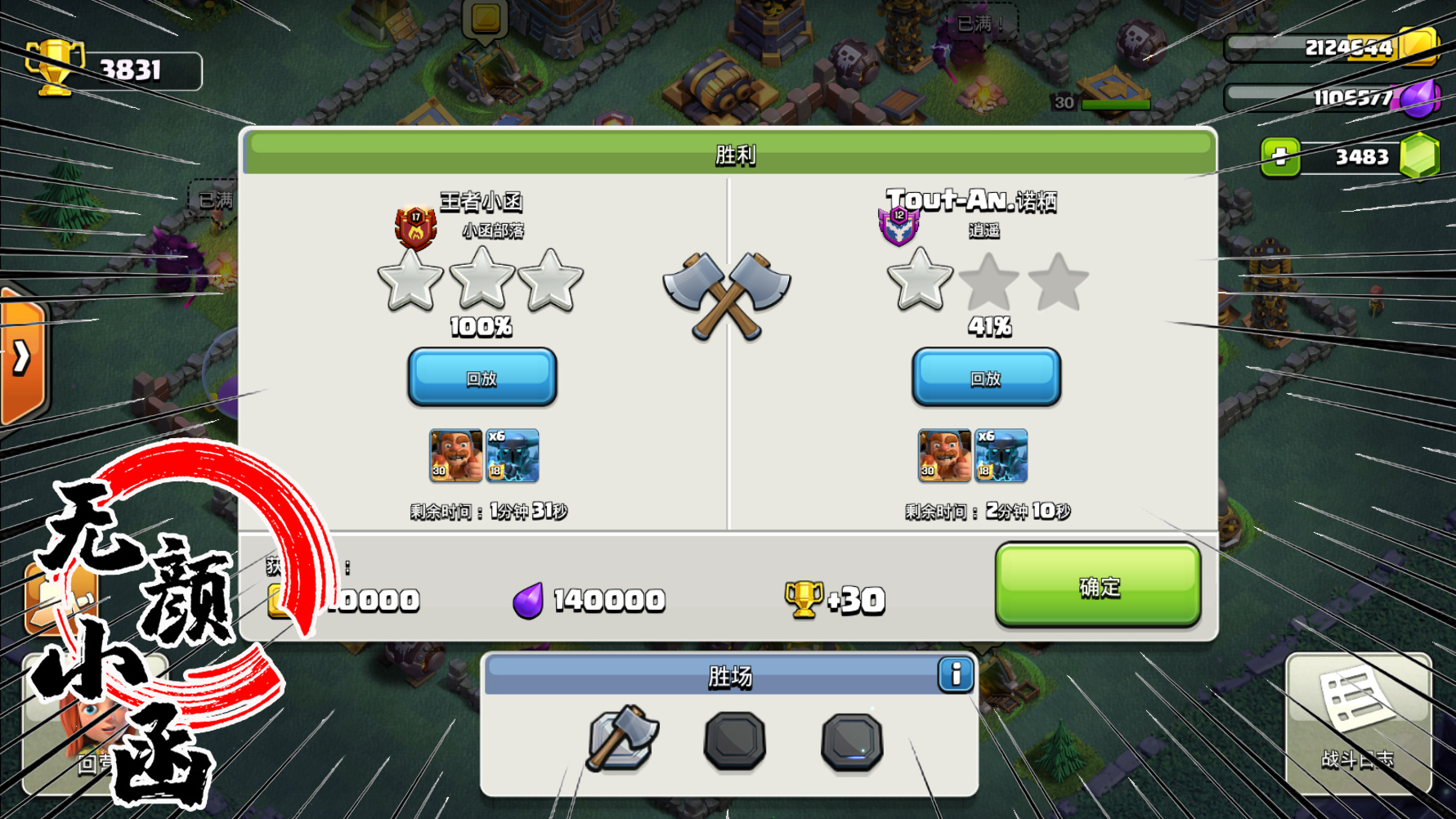Watch Tout-AN.诺栖's attack replay (回放)
1456x819 pixels.
click(986, 377)
